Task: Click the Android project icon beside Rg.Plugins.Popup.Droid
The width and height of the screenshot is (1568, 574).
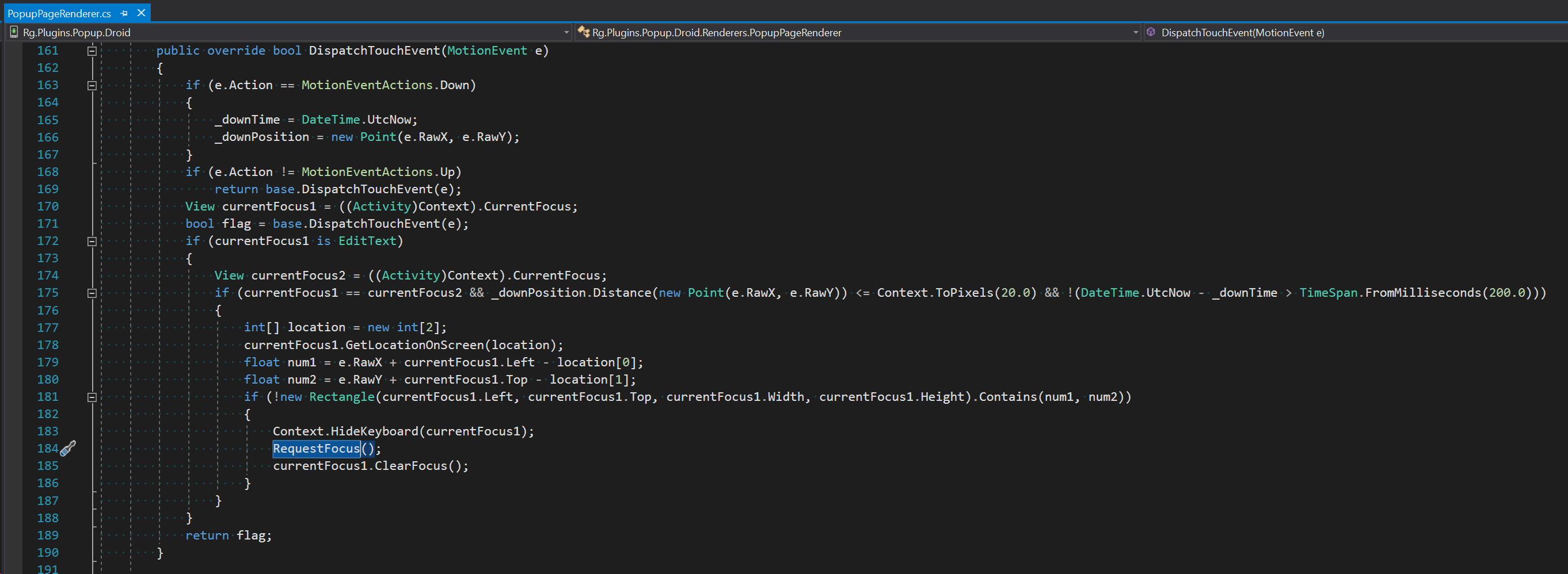Action: coord(13,32)
